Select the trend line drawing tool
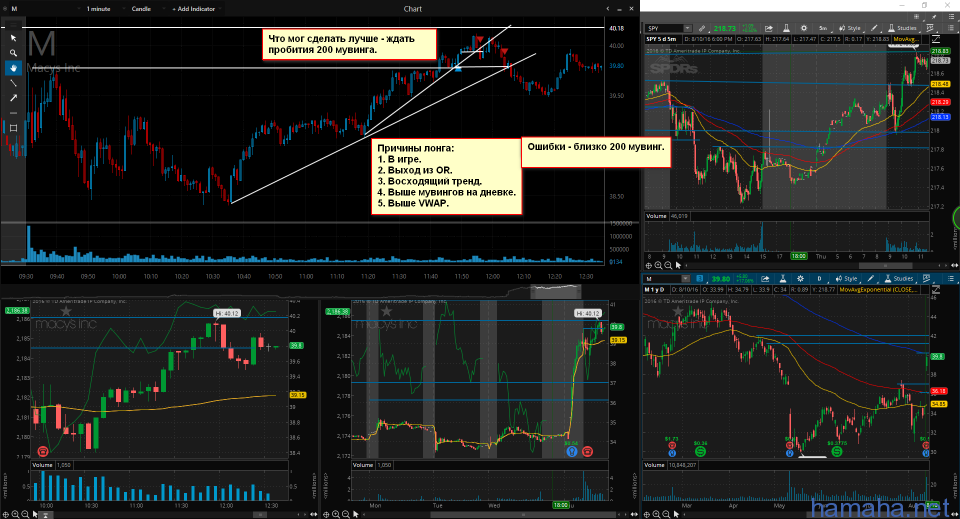Screen dimensions: 960x519 point(13,83)
